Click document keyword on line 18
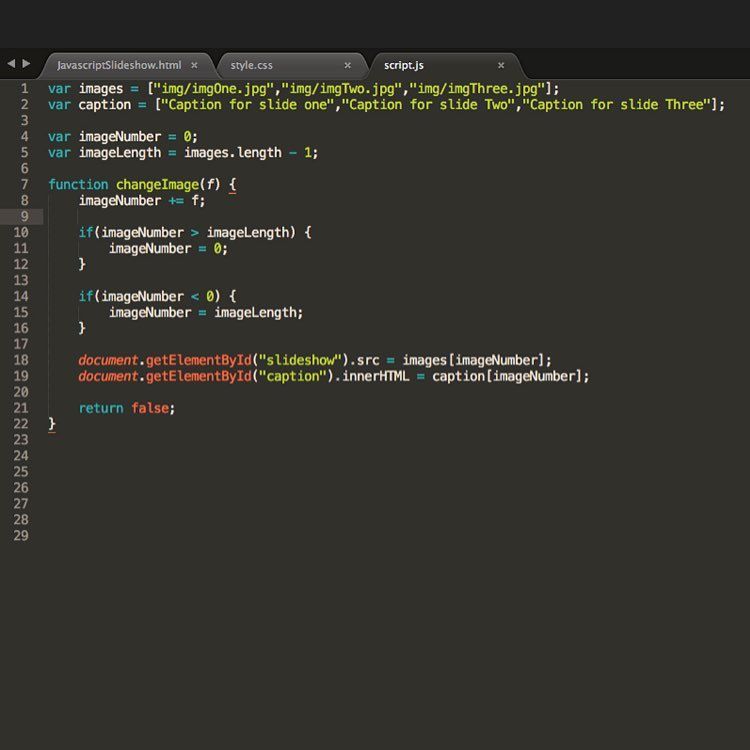The width and height of the screenshot is (750, 750). (109, 360)
